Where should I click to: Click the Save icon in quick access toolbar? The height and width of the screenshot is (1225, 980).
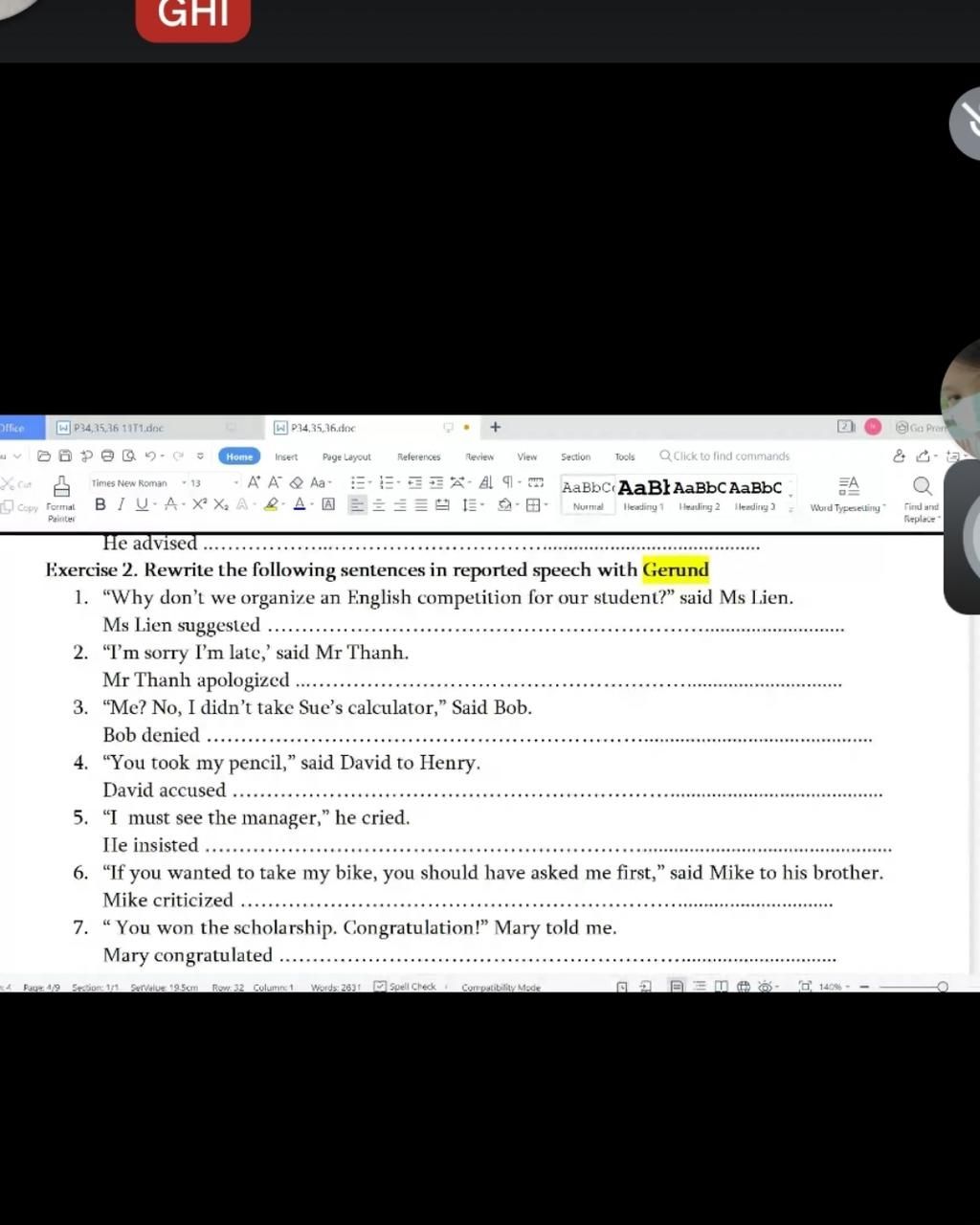coord(65,457)
